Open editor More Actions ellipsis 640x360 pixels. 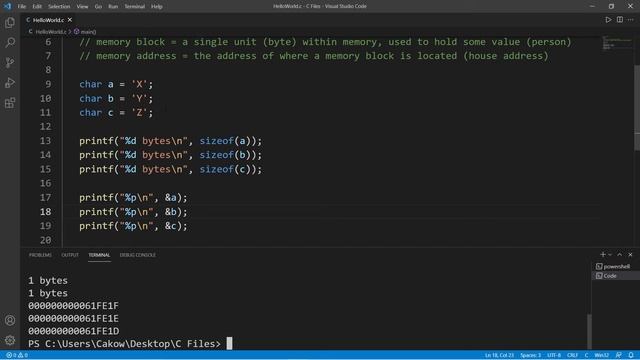pyautogui.click(x=631, y=20)
